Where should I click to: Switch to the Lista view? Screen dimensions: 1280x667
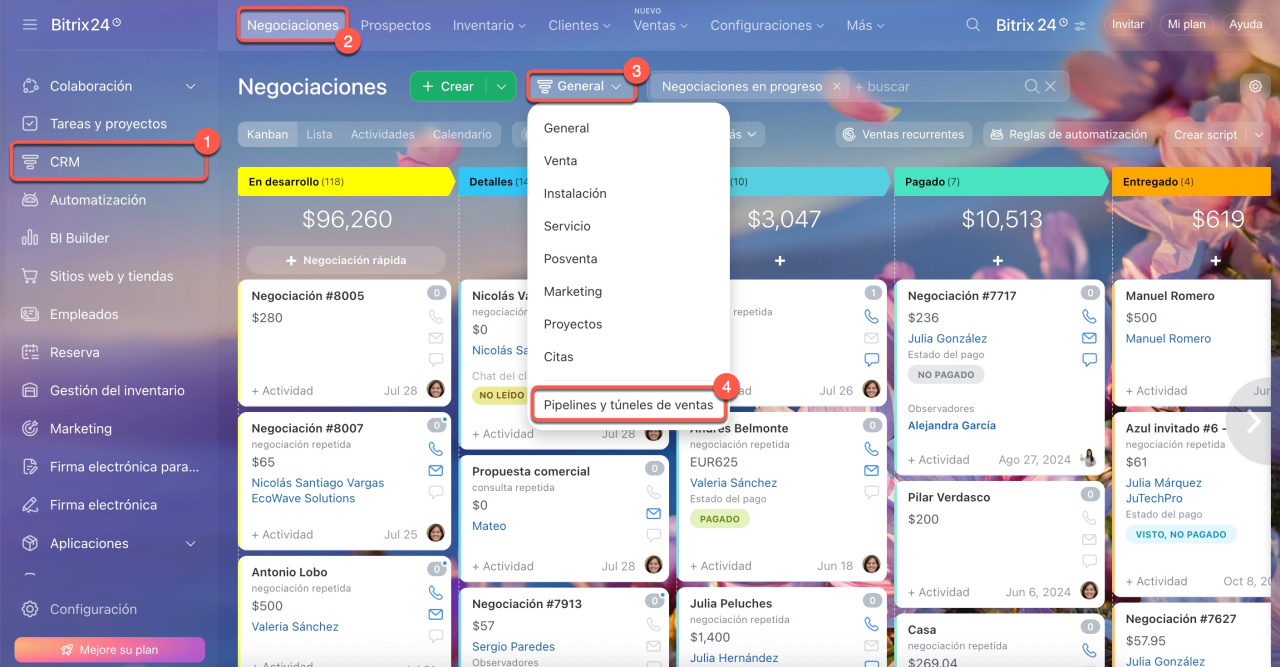(319, 134)
